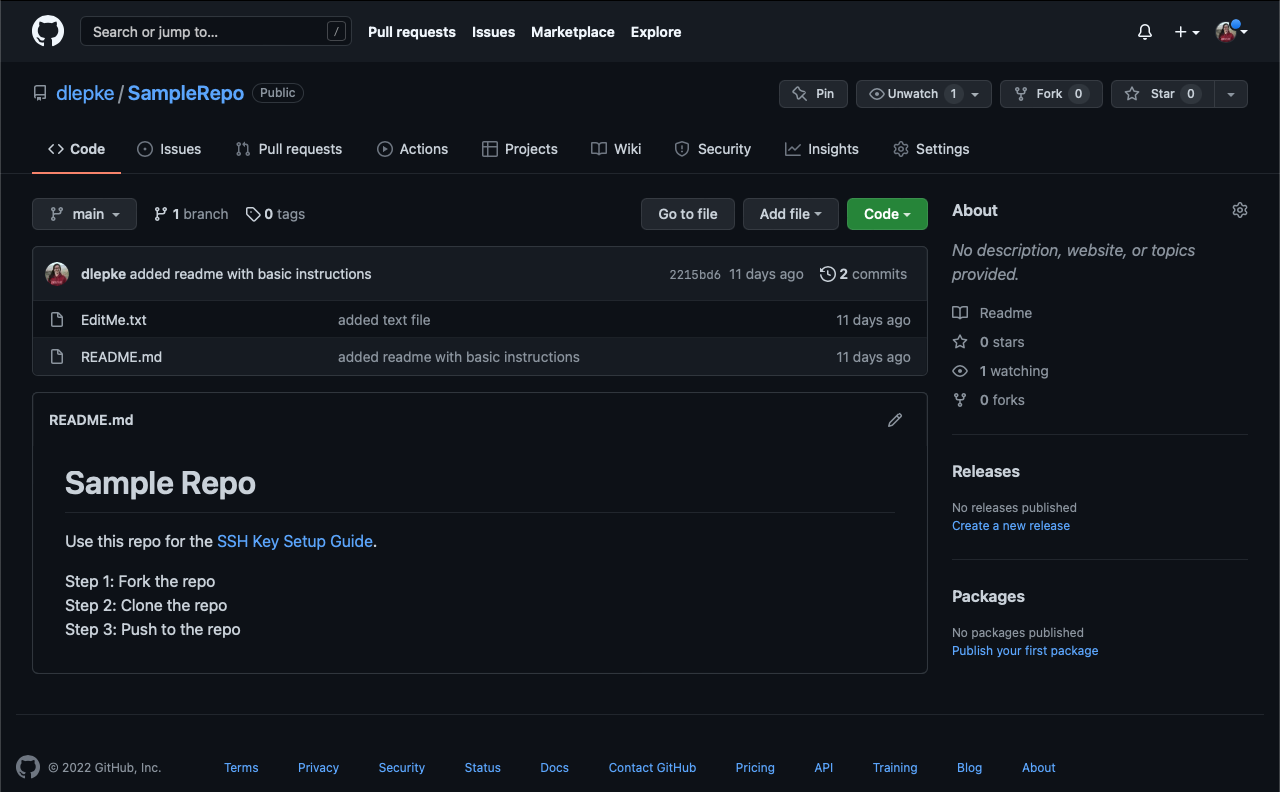Open API in the footer
Image resolution: width=1280 pixels, height=792 pixels.
point(823,768)
